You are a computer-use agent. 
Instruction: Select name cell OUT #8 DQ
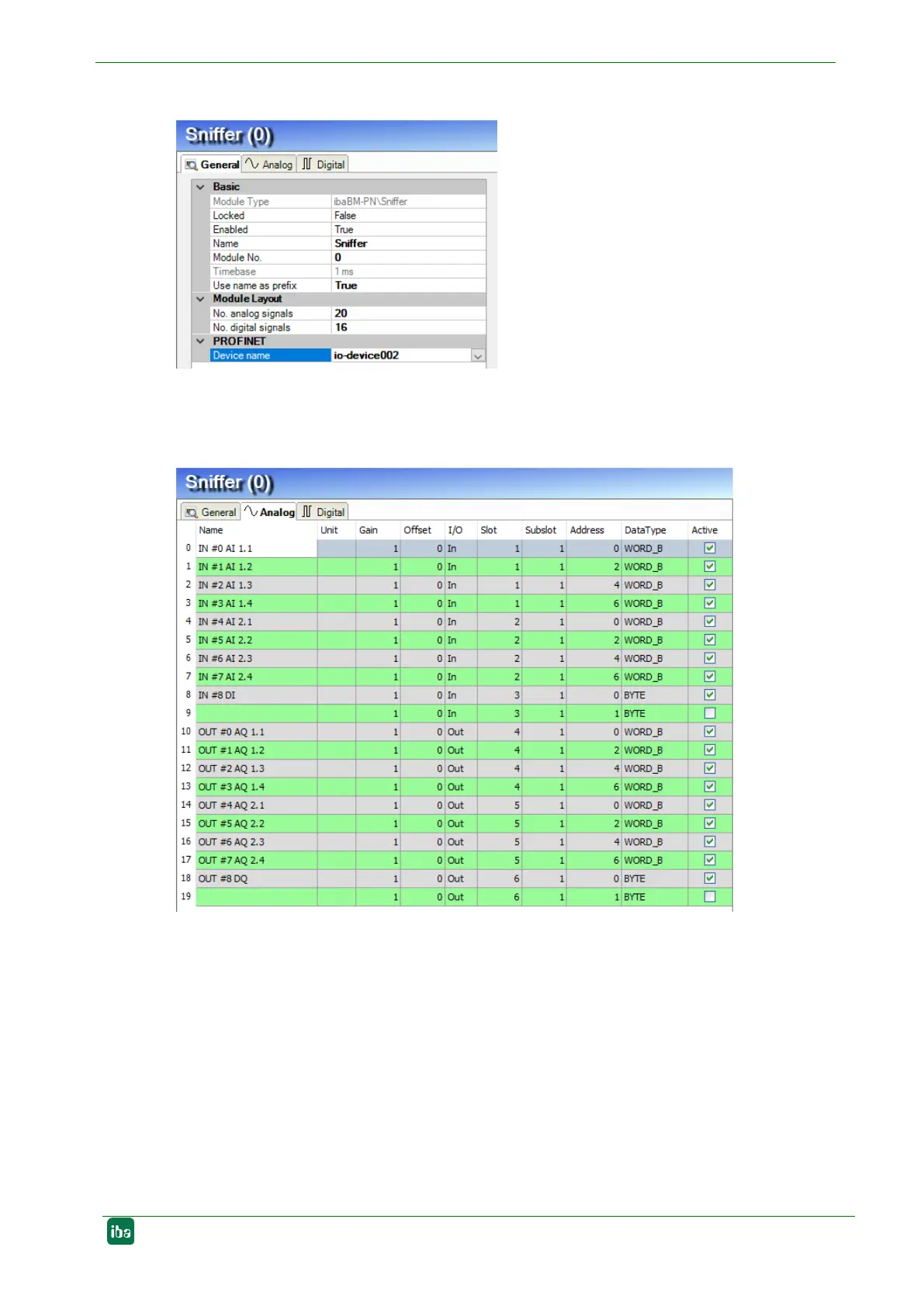point(257,878)
